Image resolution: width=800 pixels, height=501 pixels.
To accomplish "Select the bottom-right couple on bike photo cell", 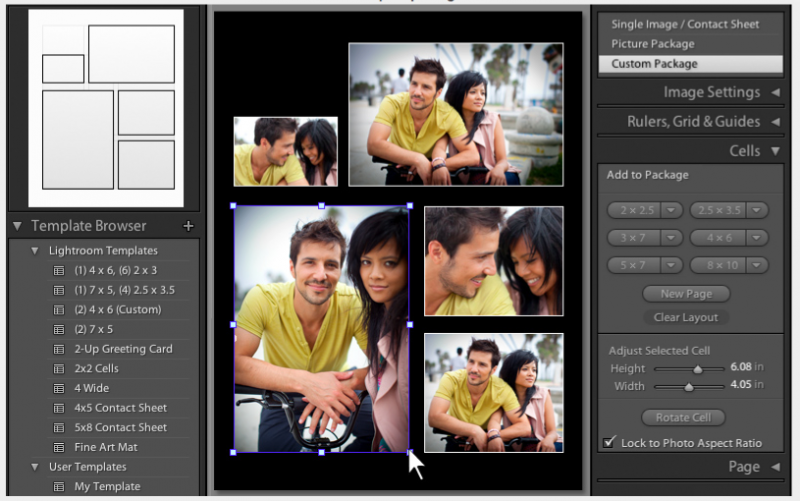I will (494, 393).
